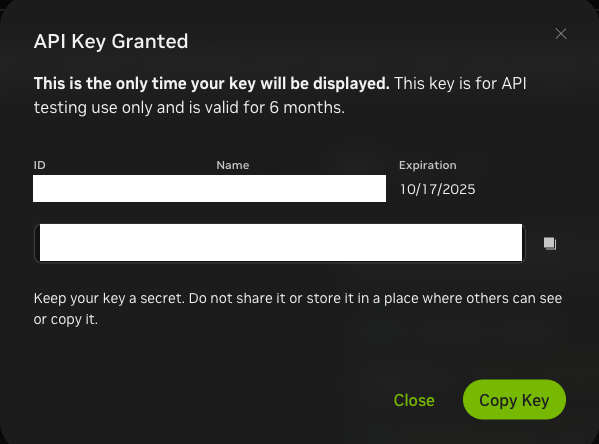
Task: Click the redacted value under the ID label
Action: 122,189
